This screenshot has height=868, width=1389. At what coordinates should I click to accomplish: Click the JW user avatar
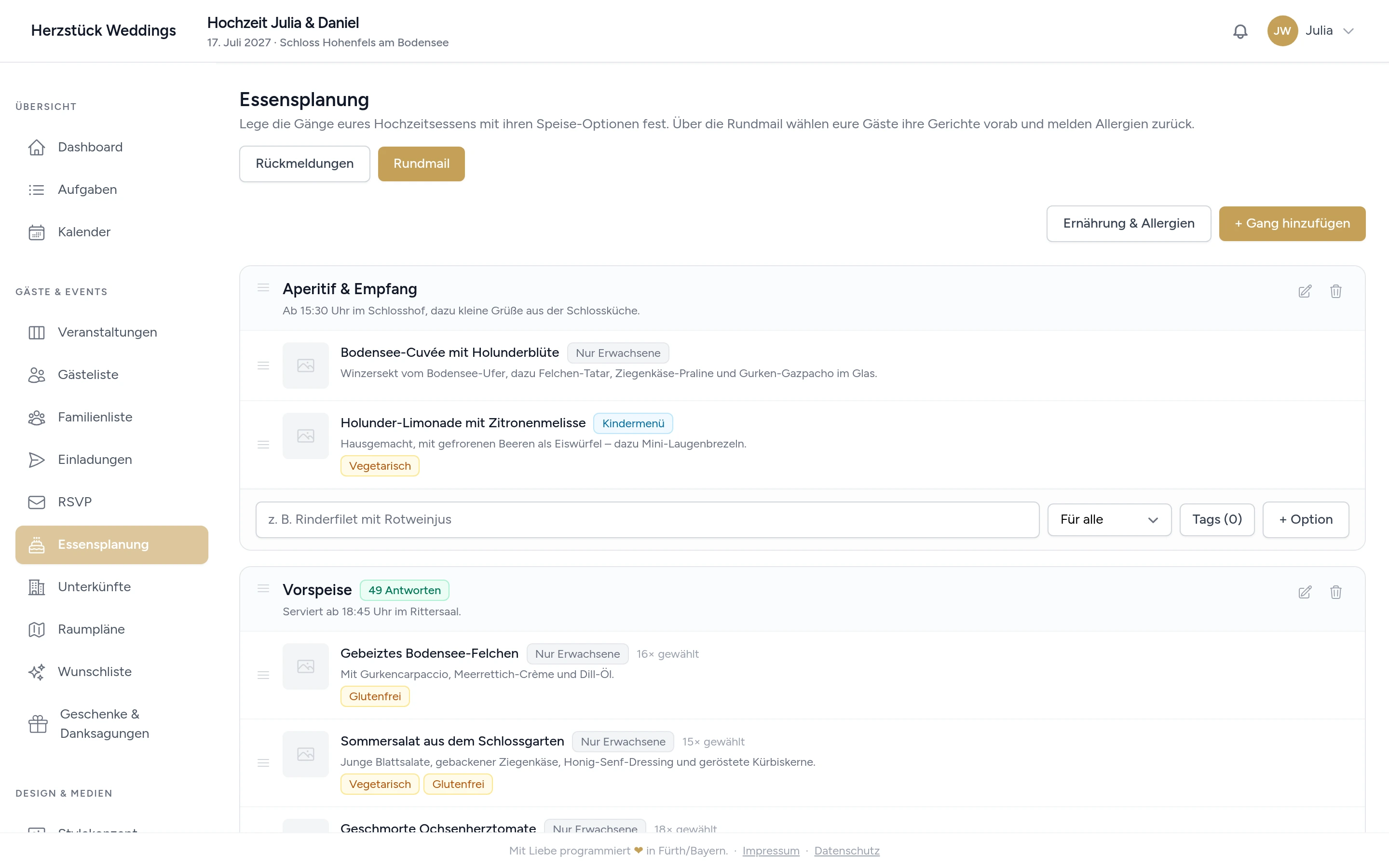tap(1282, 31)
